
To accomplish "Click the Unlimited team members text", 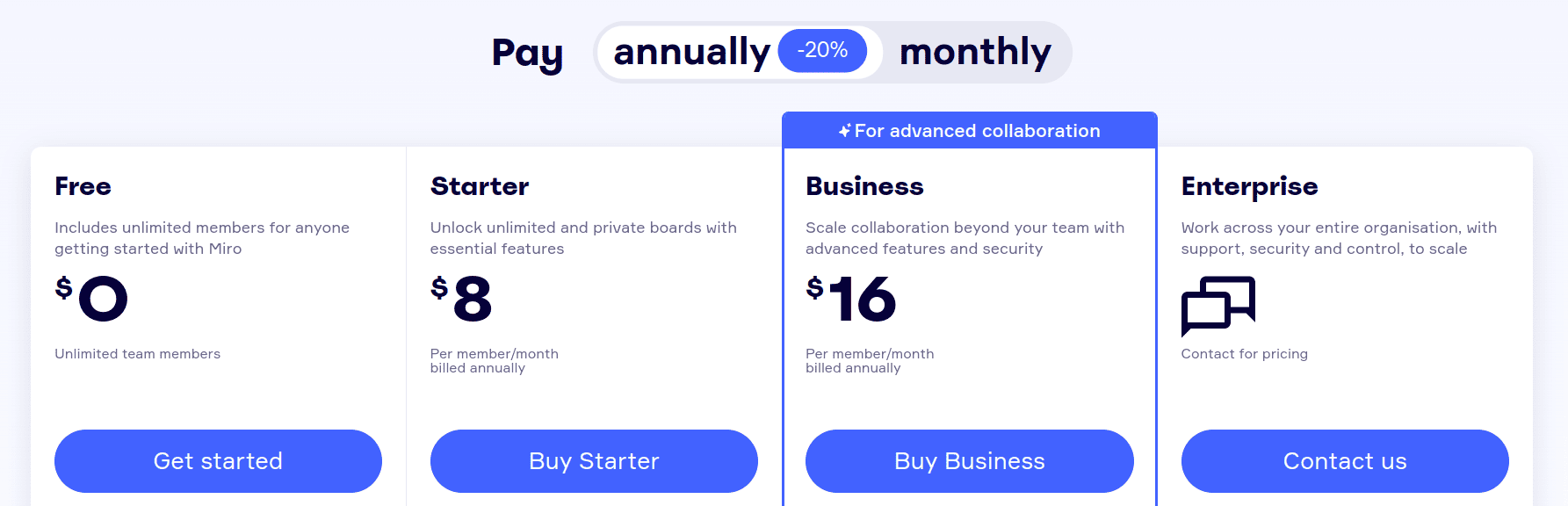I will [x=137, y=354].
